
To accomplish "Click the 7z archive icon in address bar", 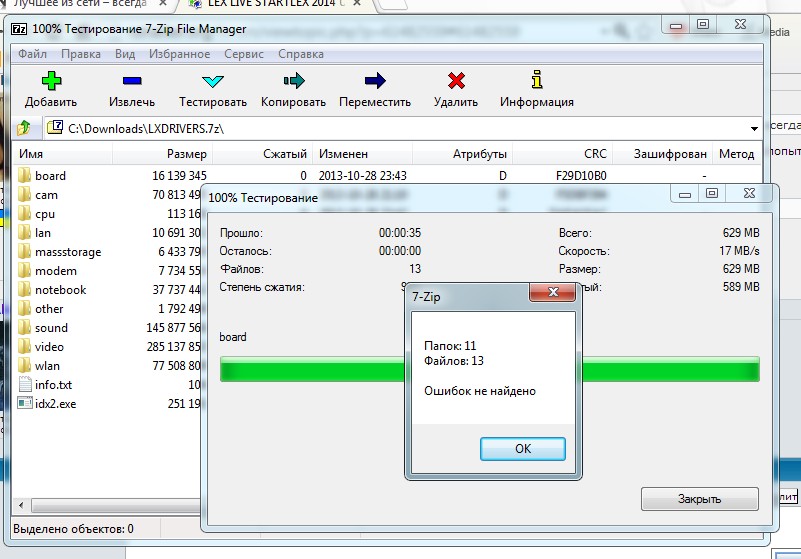I will (55, 127).
